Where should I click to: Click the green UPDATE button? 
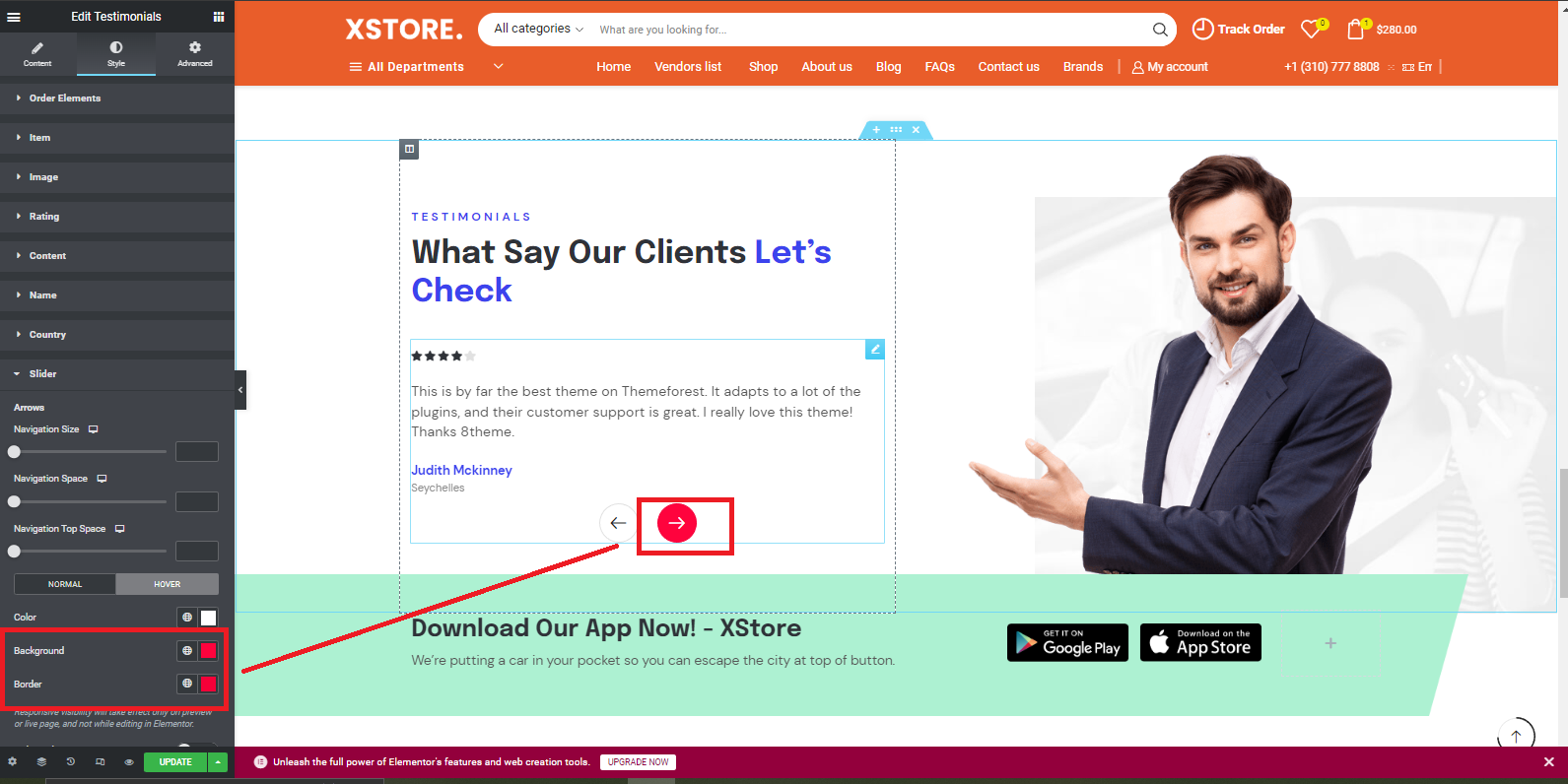click(x=175, y=761)
